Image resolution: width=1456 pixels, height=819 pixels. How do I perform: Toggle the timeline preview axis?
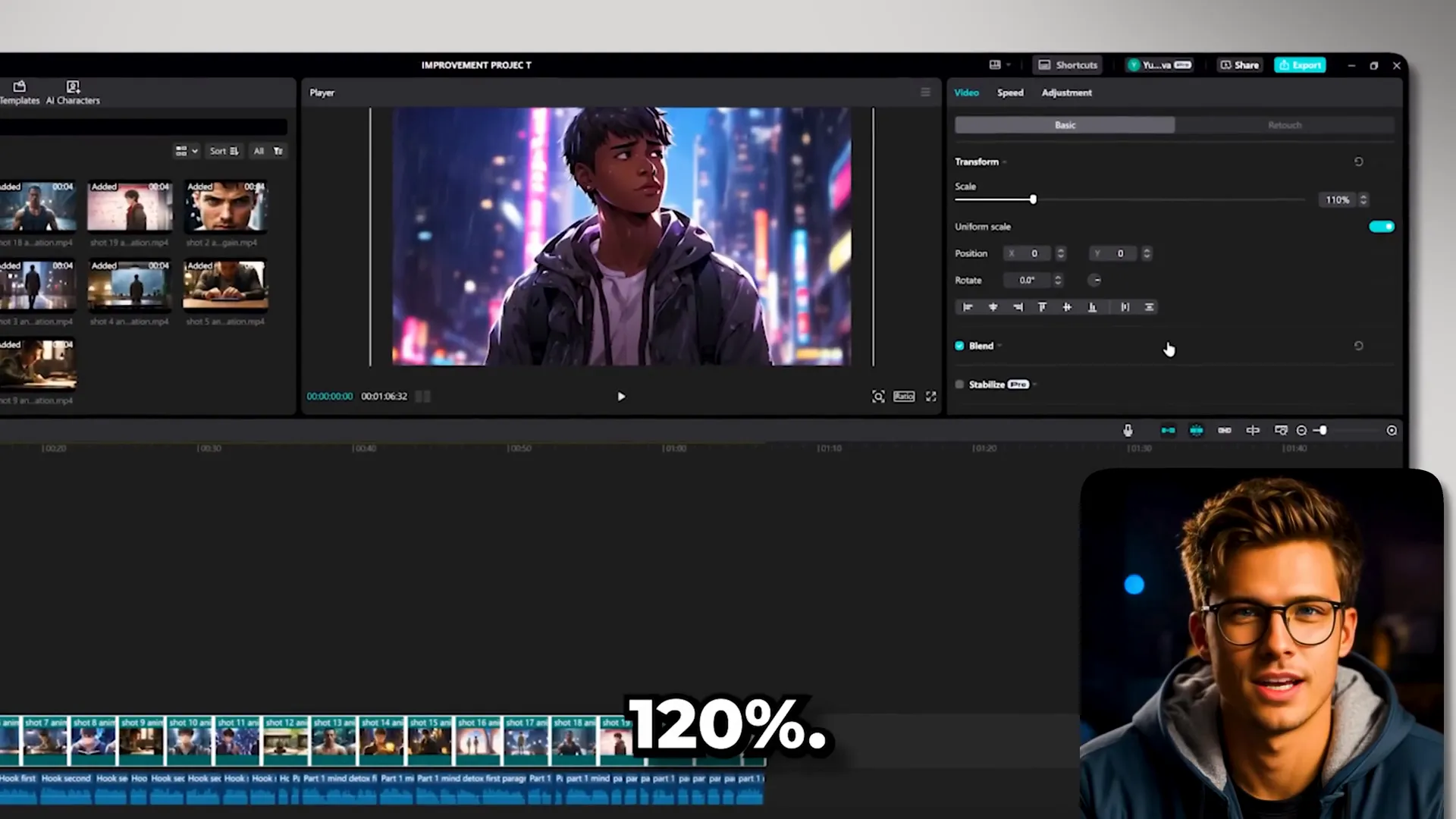(x=1253, y=431)
